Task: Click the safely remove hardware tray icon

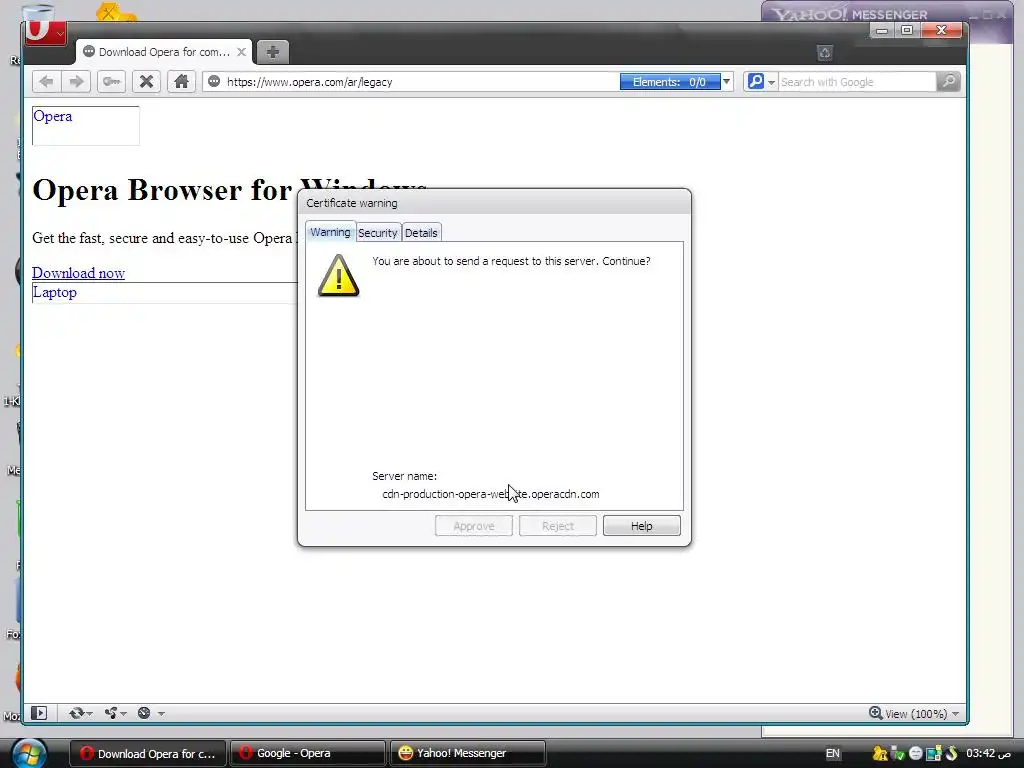Action: point(897,753)
